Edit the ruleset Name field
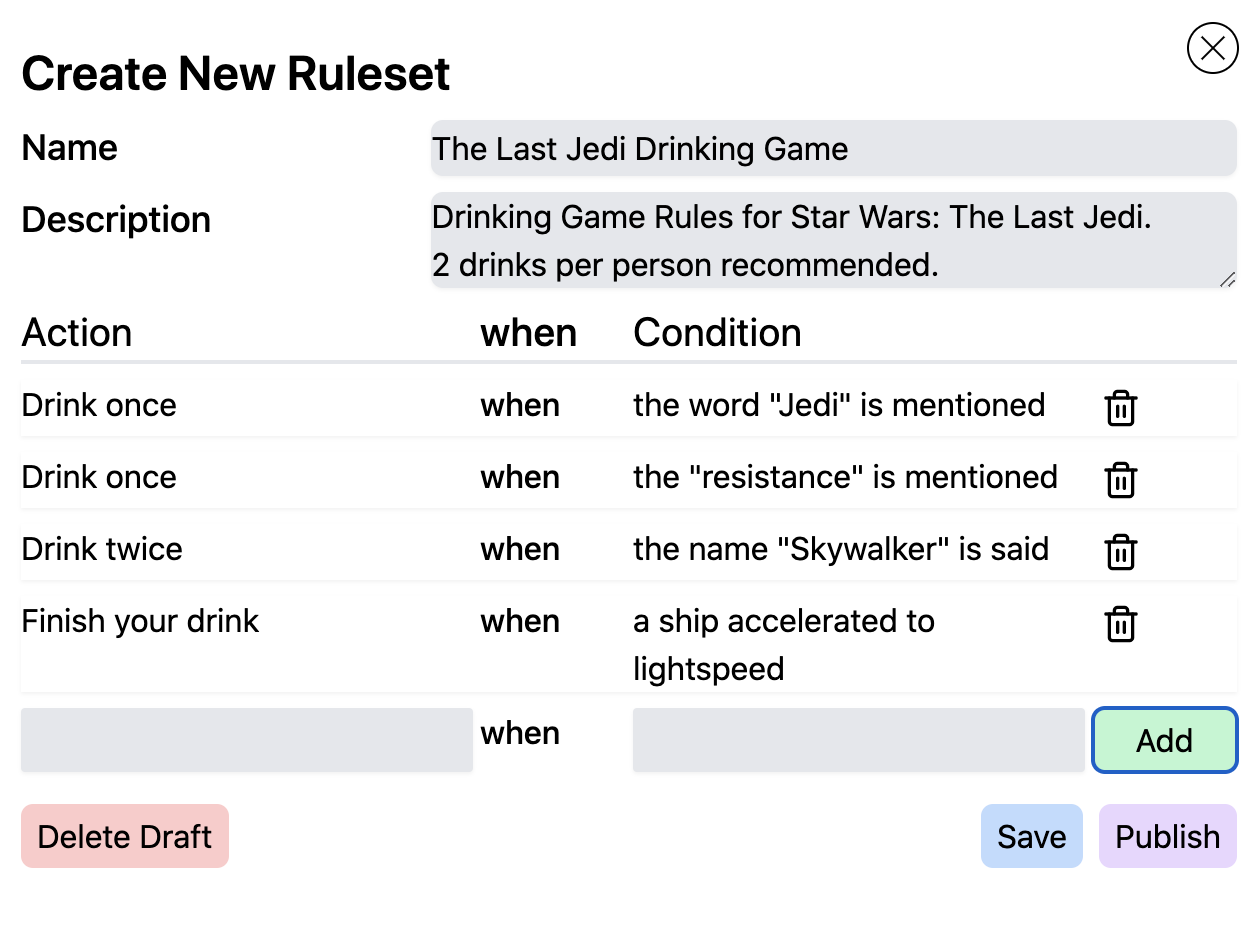 pyautogui.click(x=833, y=148)
